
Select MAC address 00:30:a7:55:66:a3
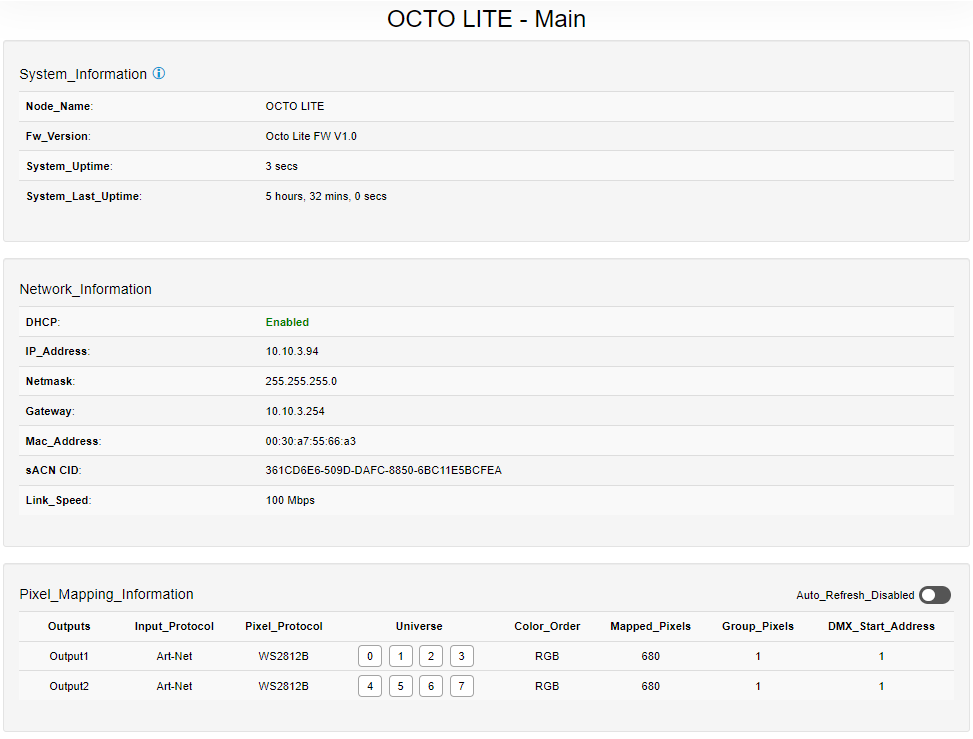(x=311, y=441)
